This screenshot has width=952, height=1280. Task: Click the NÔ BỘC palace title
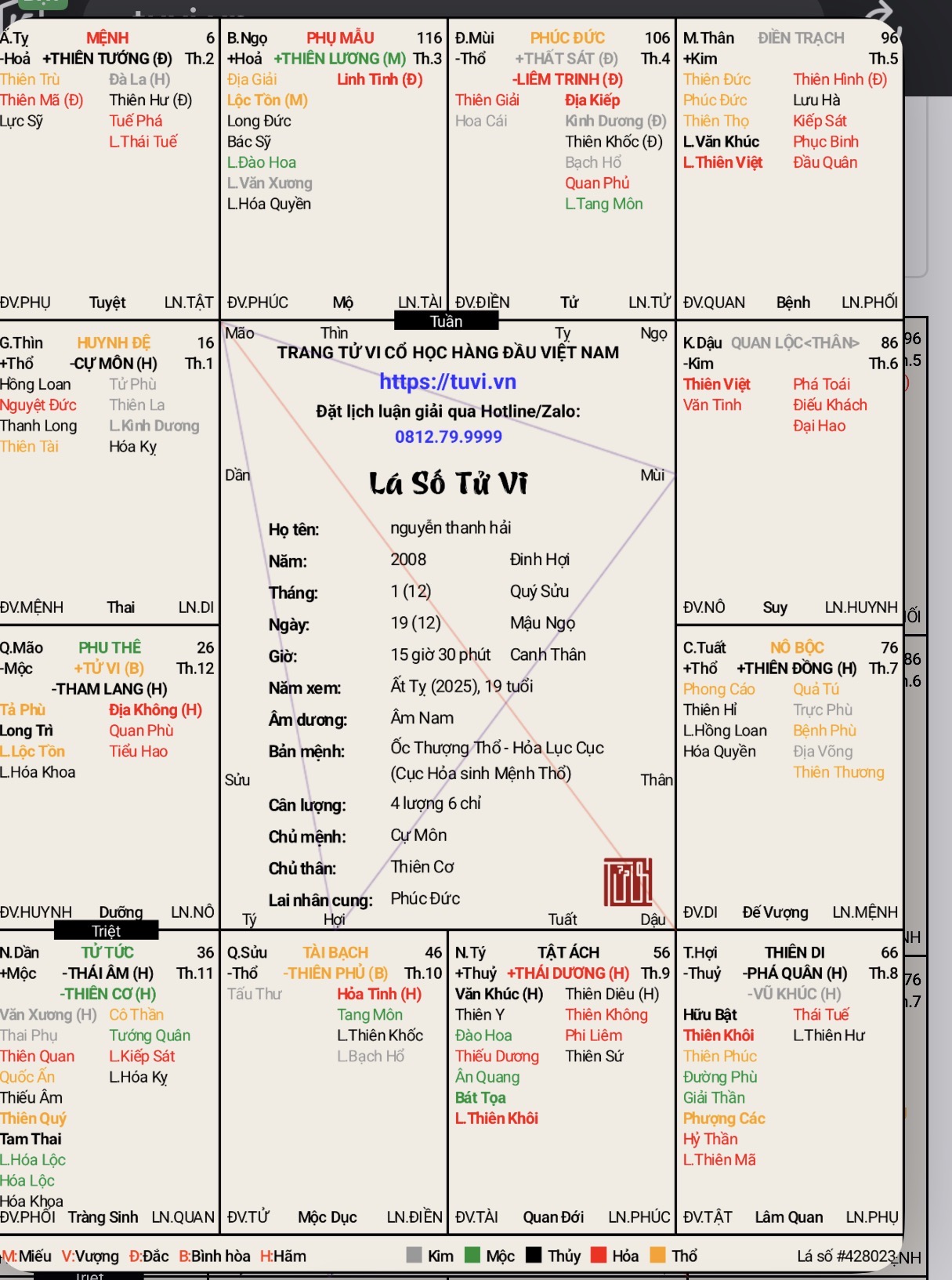click(797, 647)
